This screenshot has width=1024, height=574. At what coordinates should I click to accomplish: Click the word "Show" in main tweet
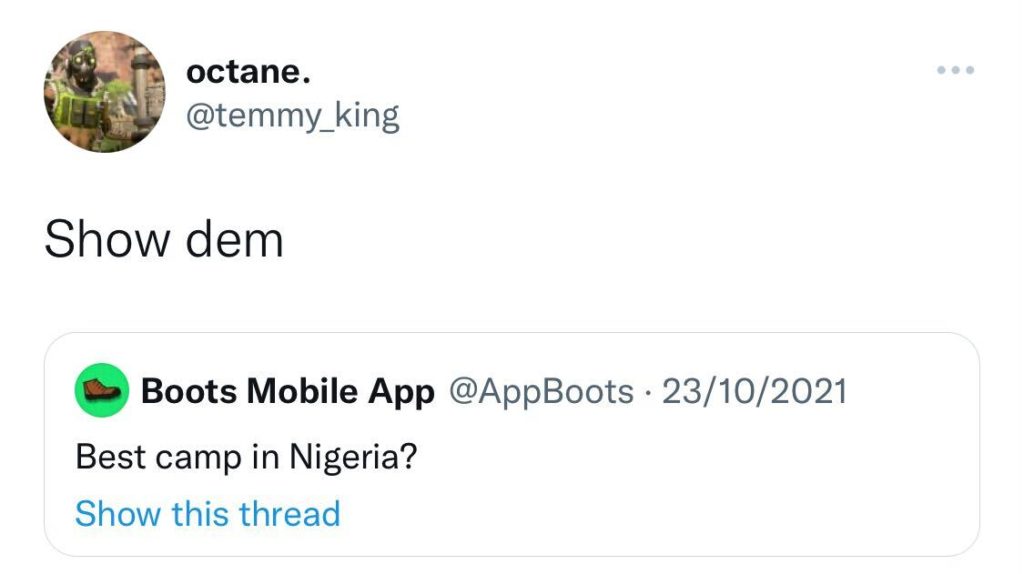[102, 240]
